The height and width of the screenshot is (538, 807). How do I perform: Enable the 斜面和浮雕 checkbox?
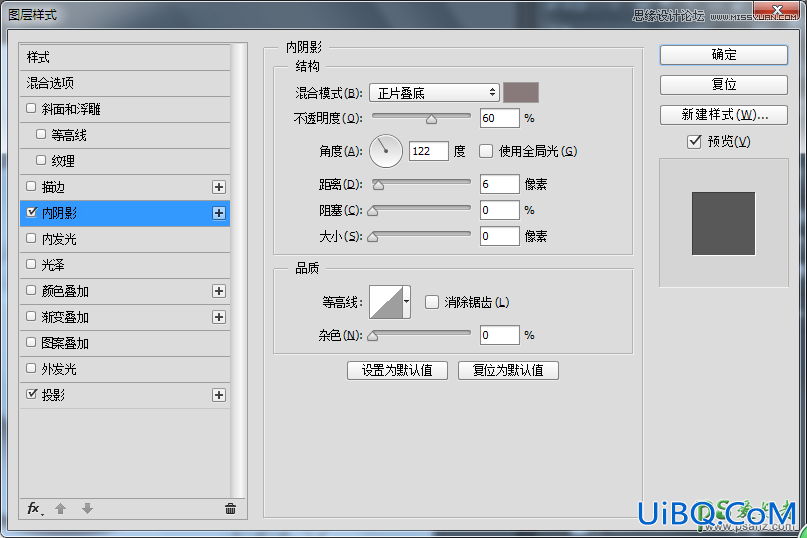point(31,108)
